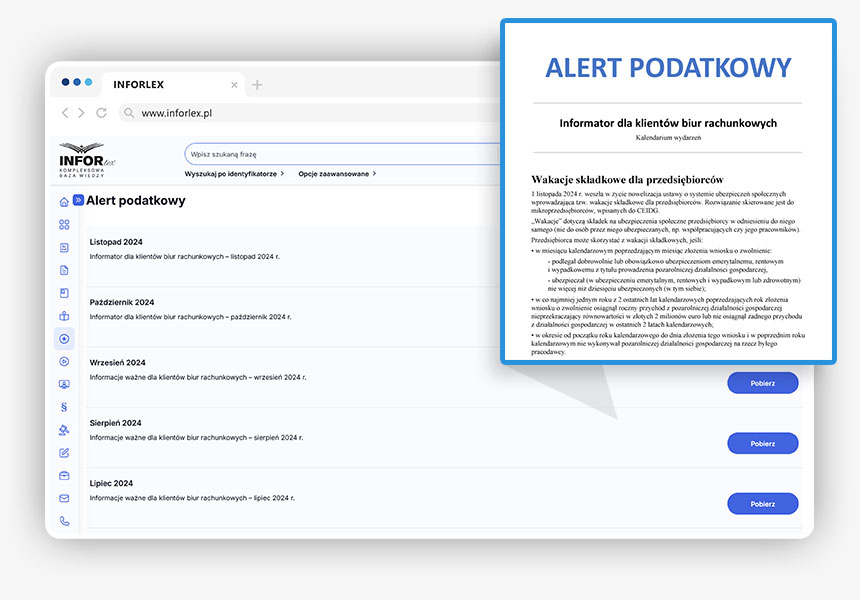860x600 pixels.
Task: Open the four-square dashboard icon in sidebar
Action: [64, 225]
